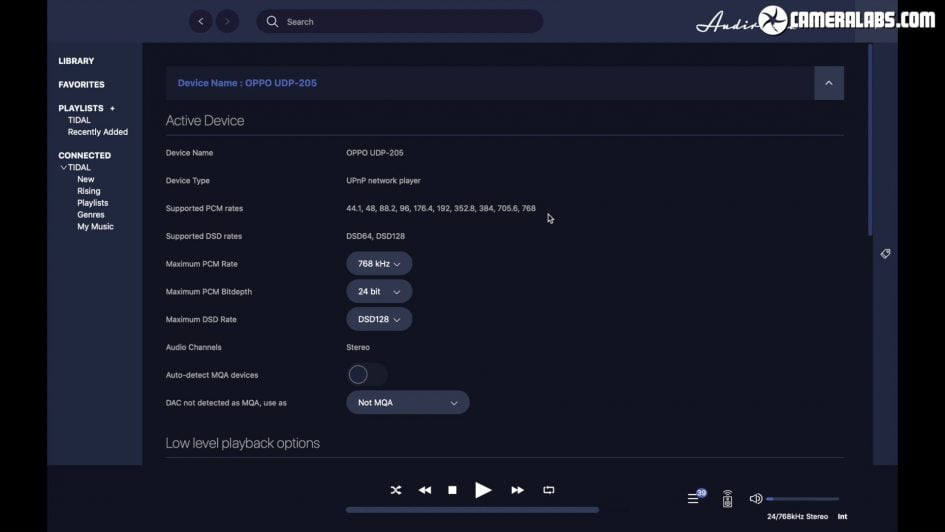Open the FAVORITES section

81,84
